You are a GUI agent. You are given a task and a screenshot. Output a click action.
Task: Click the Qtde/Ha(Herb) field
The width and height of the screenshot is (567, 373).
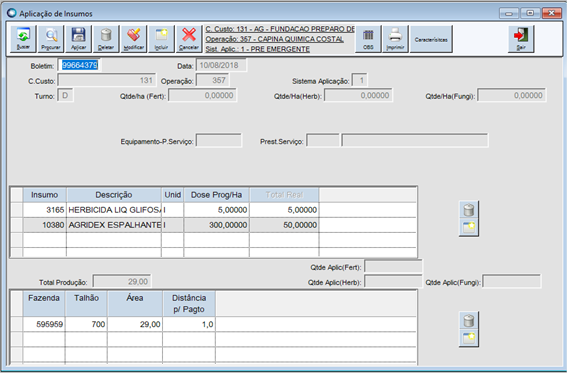tap(358, 95)
